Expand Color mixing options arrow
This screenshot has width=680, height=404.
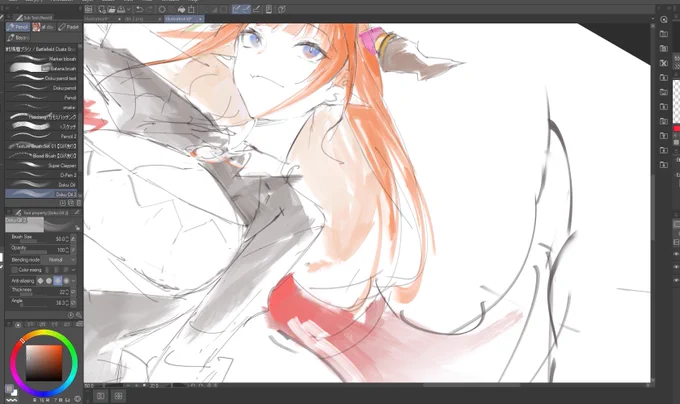coord(73,270)
